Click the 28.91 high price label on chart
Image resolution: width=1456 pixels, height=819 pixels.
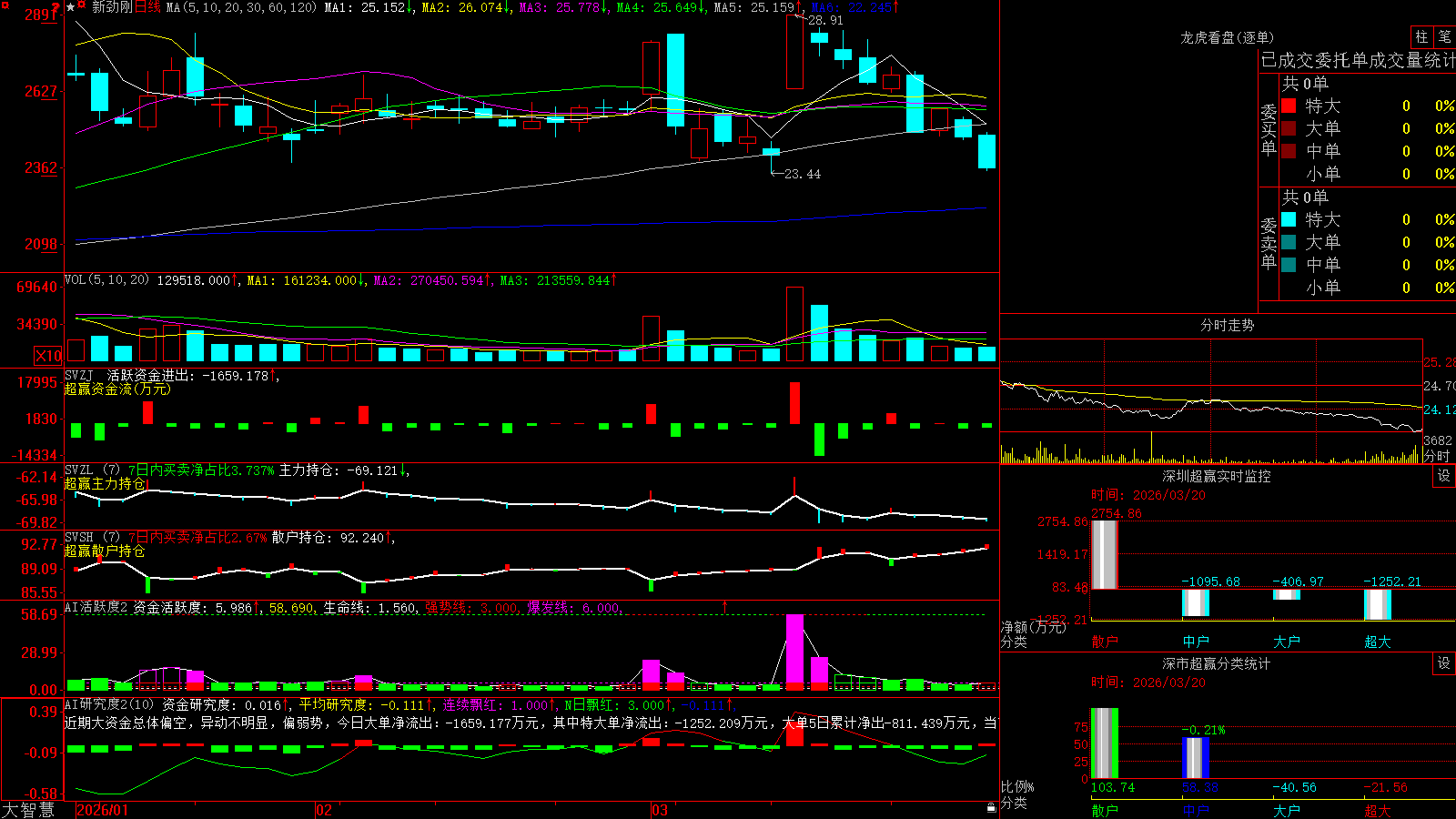click(825, 20)
